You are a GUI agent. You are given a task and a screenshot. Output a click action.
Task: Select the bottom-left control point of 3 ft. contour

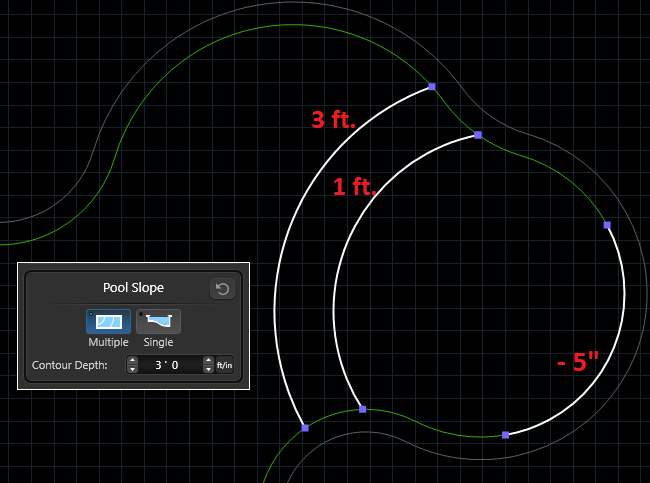304,428
